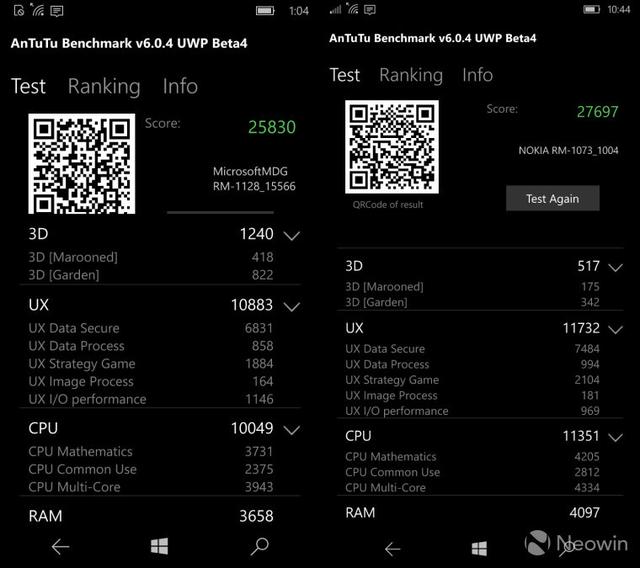This screenshot has width=640, height=568.
Task: Select the total score 27697
Action: (x=598, y=112)
